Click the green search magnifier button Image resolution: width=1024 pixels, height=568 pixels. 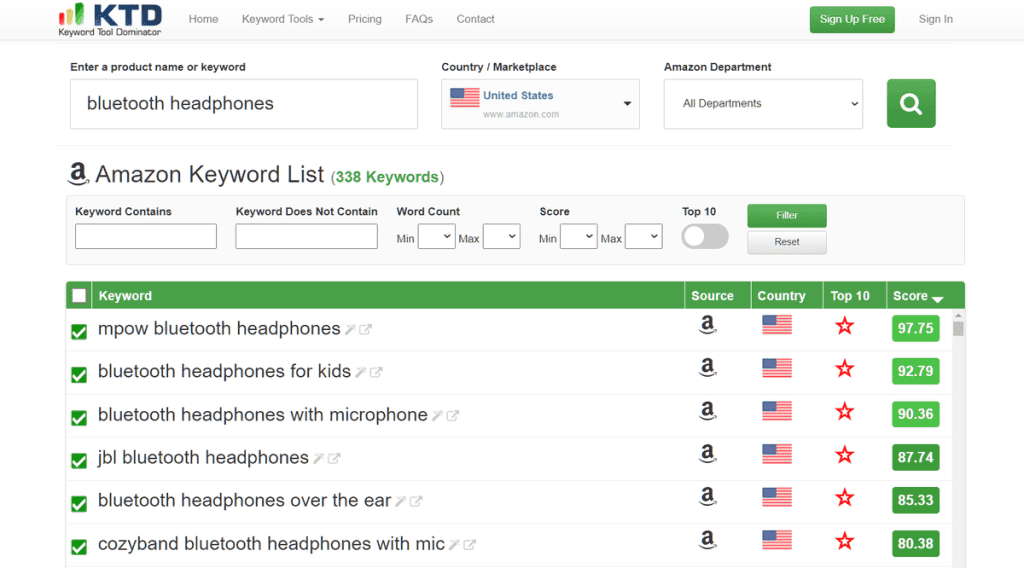[910, 103]
